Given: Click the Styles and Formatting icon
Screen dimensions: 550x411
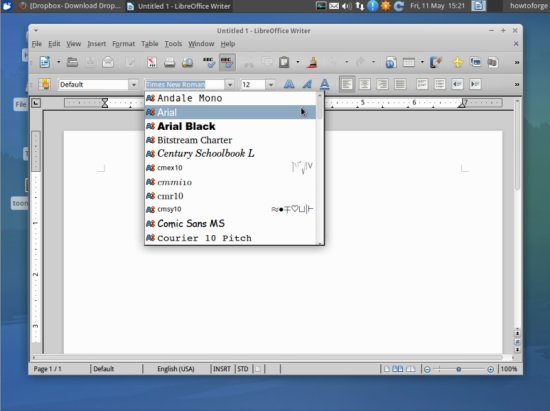Looking at the screenshot, I should coord(45,84).
